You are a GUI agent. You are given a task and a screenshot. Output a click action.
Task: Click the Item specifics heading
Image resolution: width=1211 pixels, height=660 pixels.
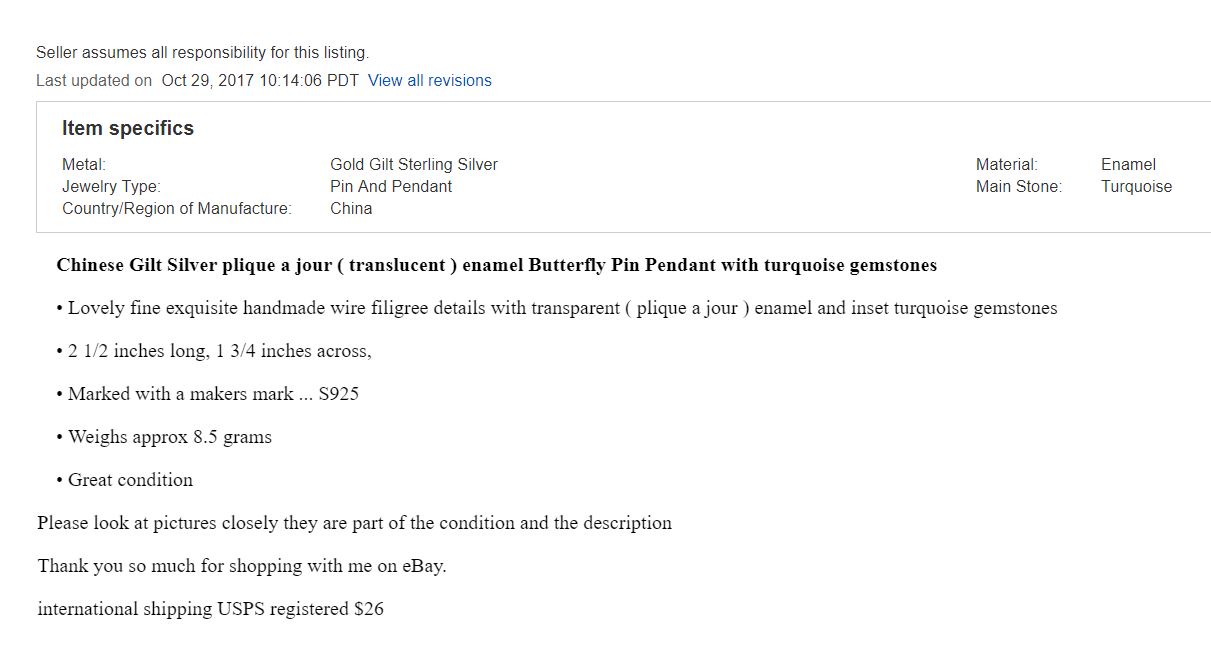click(128, 129)
